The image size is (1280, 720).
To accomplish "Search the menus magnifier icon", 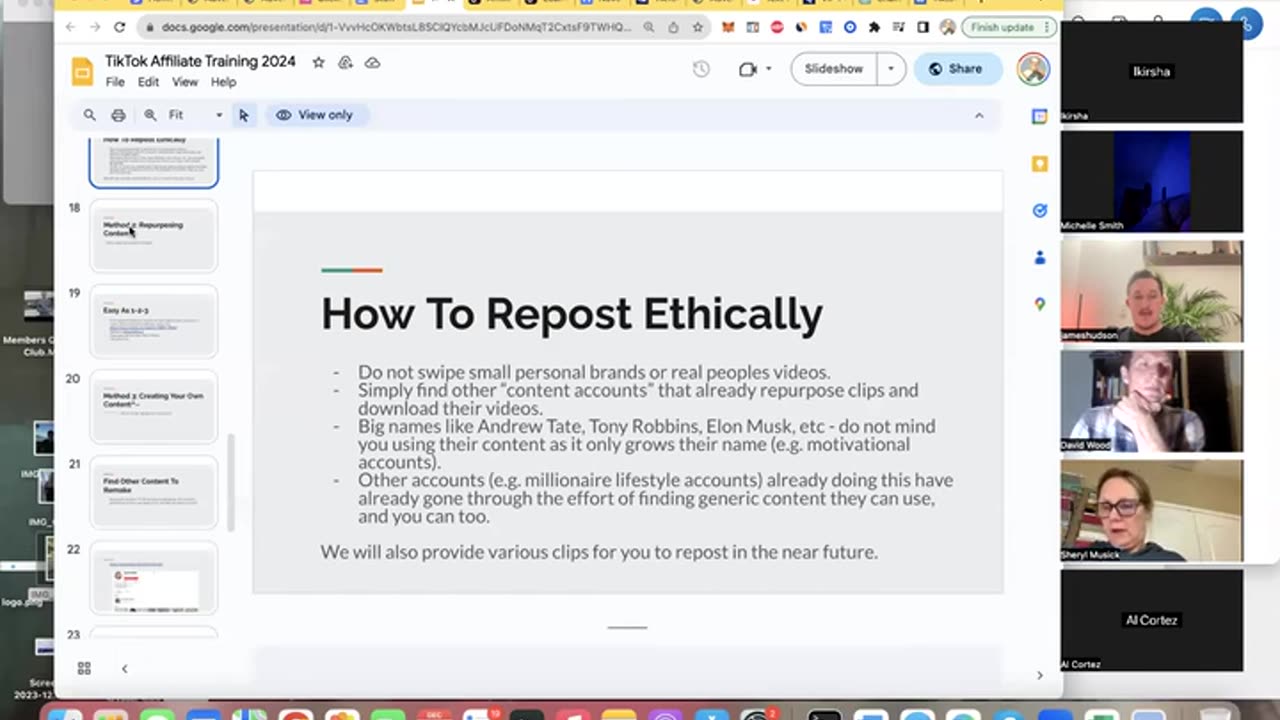I will [90, 115].
